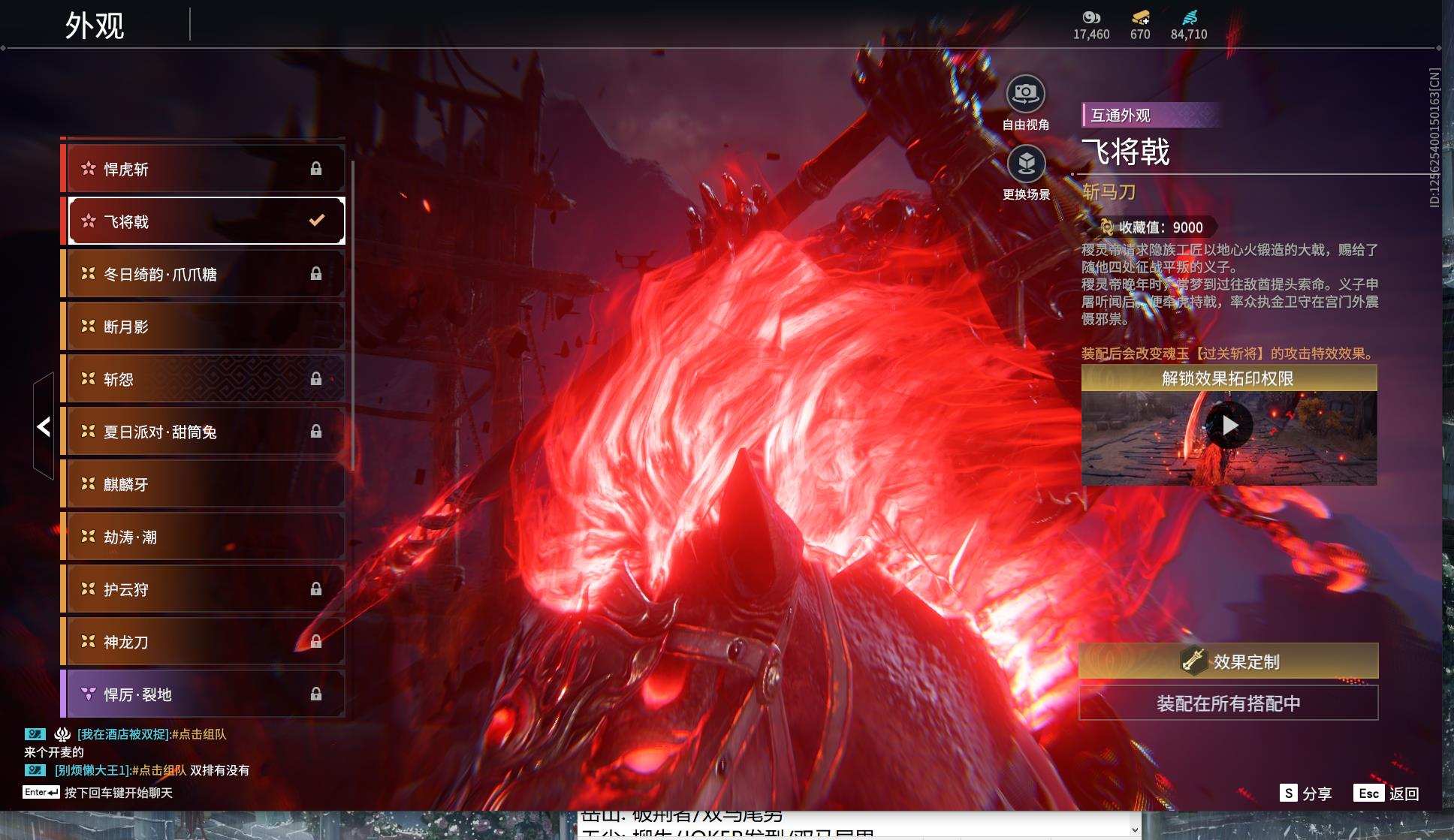Collapse the skin list with left arrow
Viewport: 1454px width, 840px height.
click(44, 426)
